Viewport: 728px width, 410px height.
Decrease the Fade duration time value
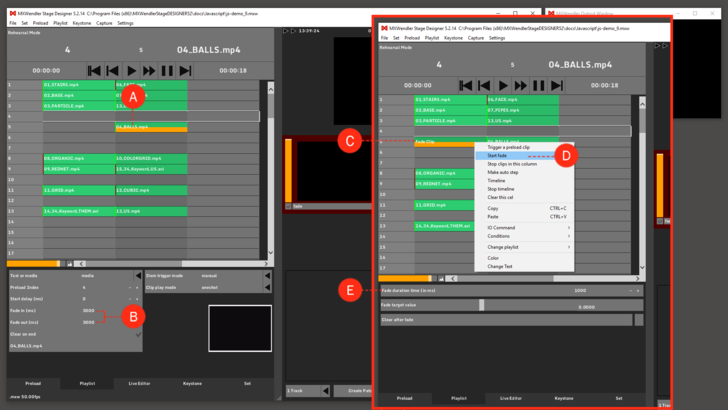point(630,291)
